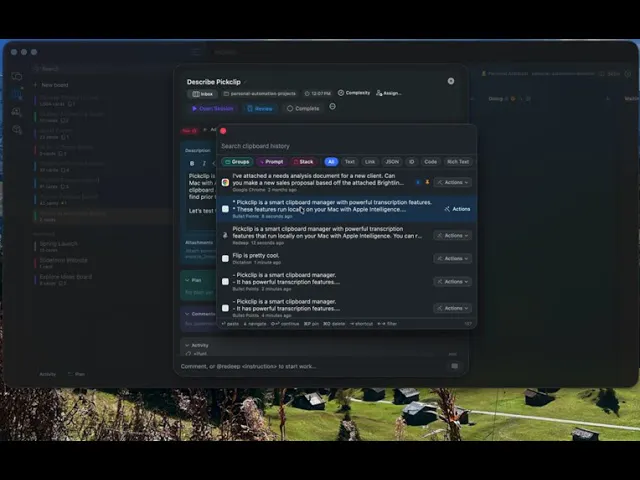This screenshot has width=640, height=480.
Task: Click icon of Bullet Points clip '4 minutes ago'
Action: [225, 308]
